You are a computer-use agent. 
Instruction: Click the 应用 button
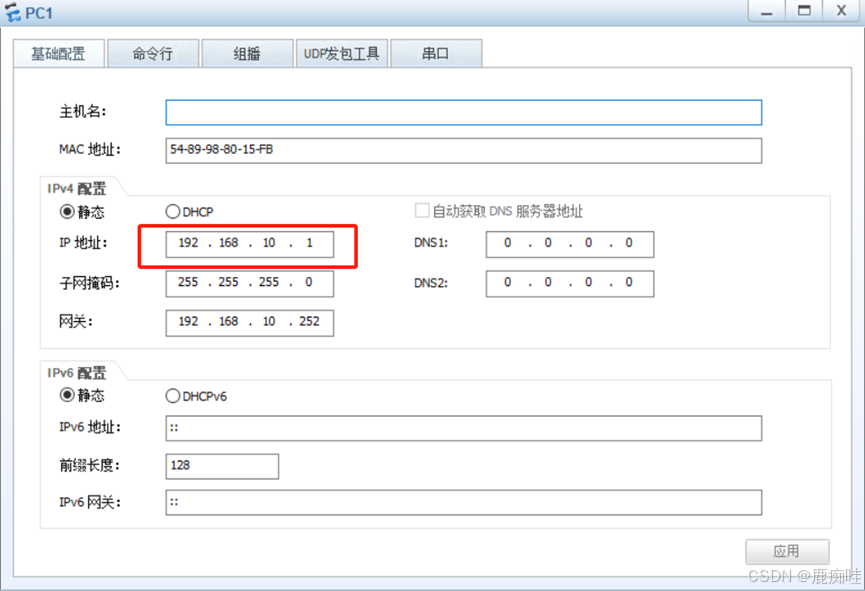click(x=787, y=551)
